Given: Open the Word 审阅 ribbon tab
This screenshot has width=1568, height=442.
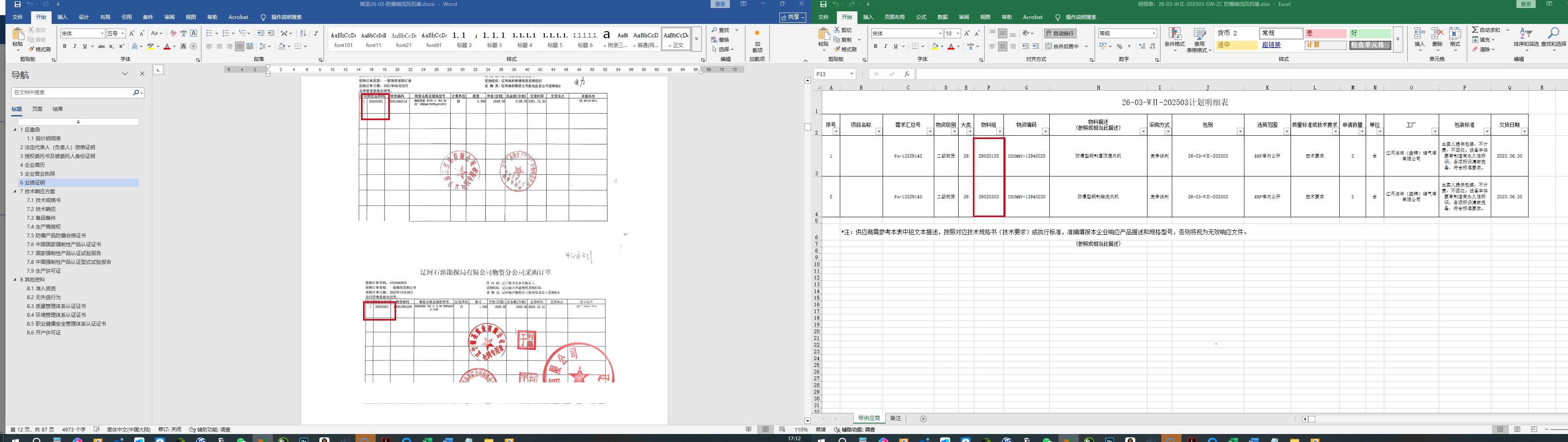Looking at the screenshot, I should pyautogui.click(x=169, y=17).
